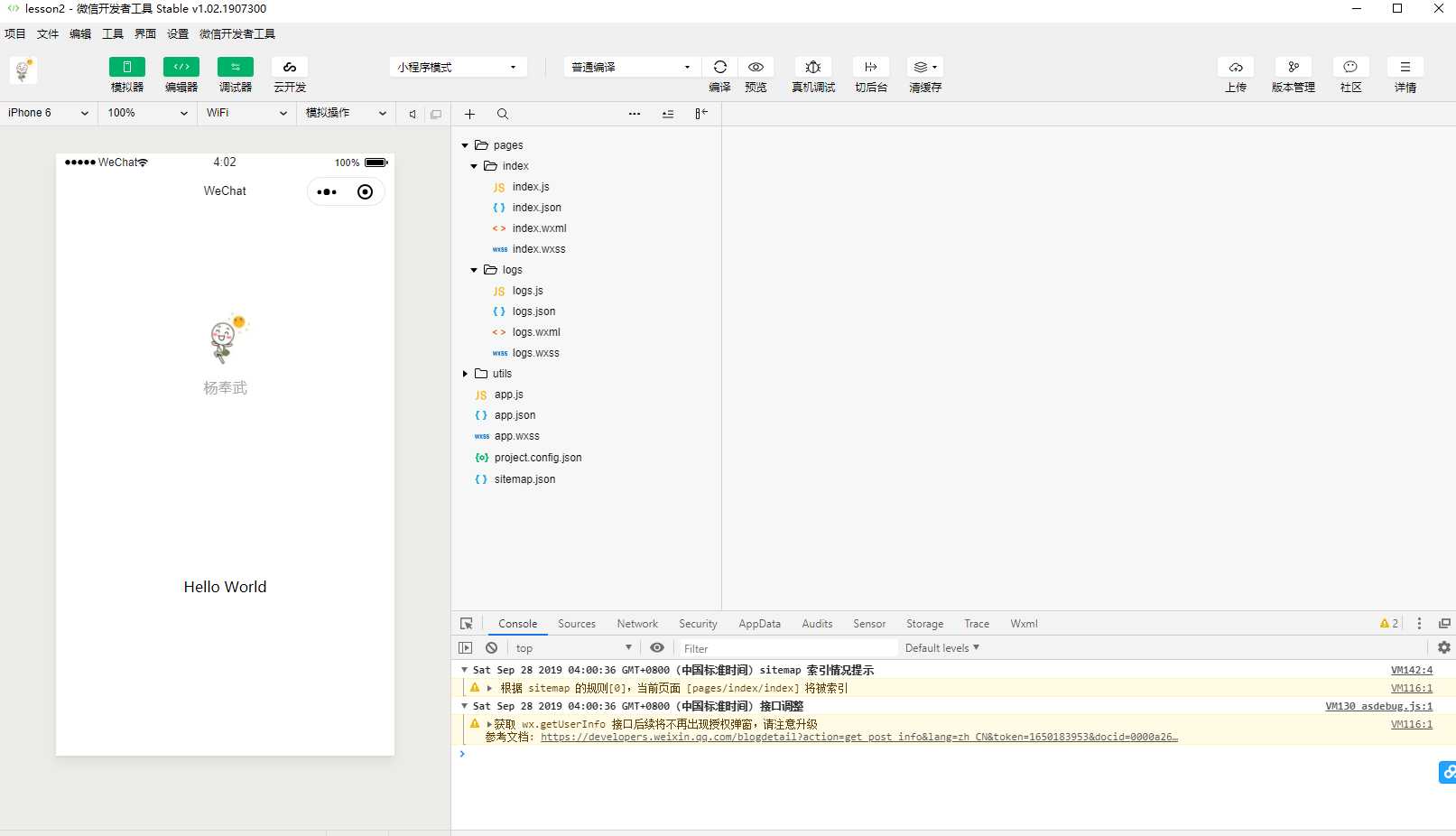
Task: Open the 小程序模式 mode dropdown
Action: 459,67
